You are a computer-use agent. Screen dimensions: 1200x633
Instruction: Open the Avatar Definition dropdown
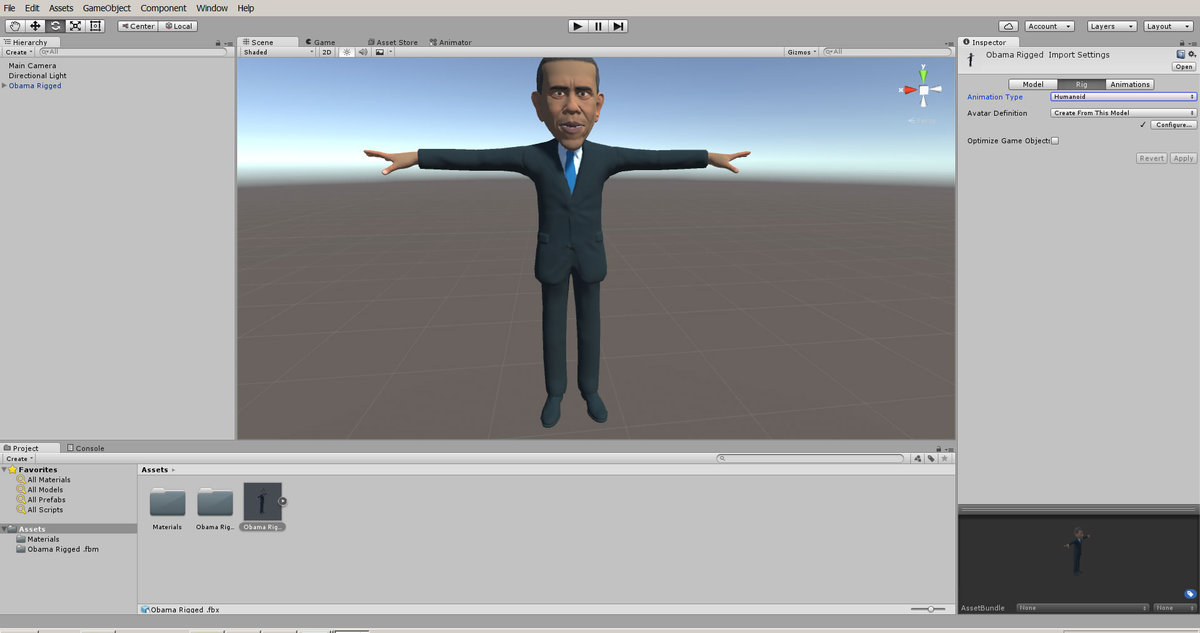click(1124, 113)
